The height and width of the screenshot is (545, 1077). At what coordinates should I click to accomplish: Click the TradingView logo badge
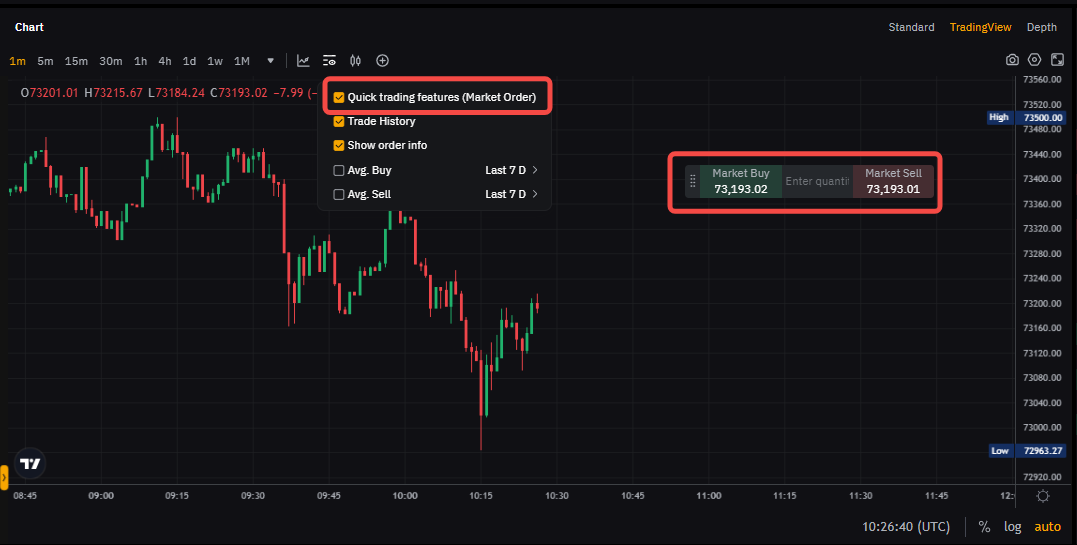pos(30,464)
